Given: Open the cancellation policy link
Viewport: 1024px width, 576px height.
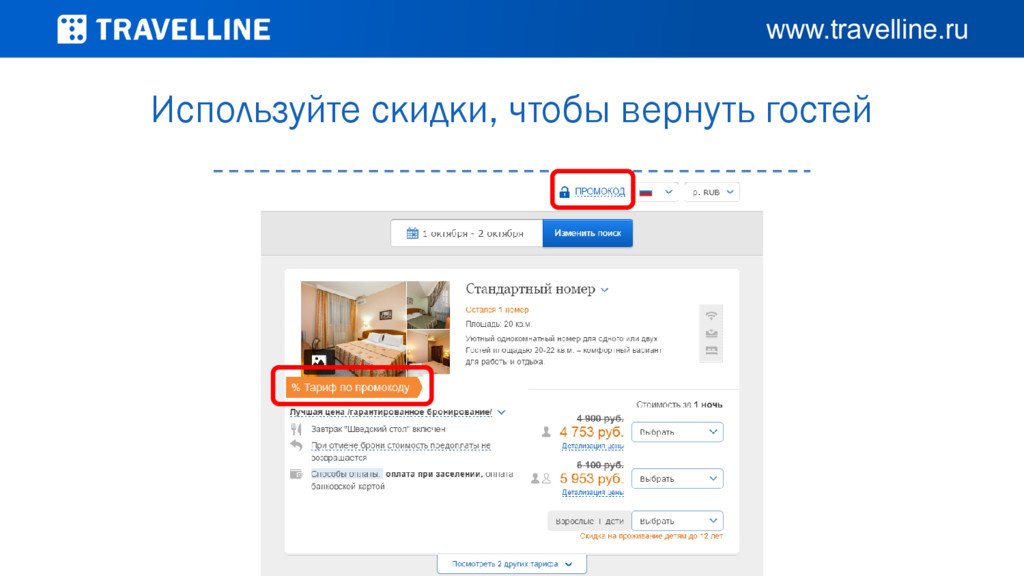Looking at the screenshot, I should (400, 451).
